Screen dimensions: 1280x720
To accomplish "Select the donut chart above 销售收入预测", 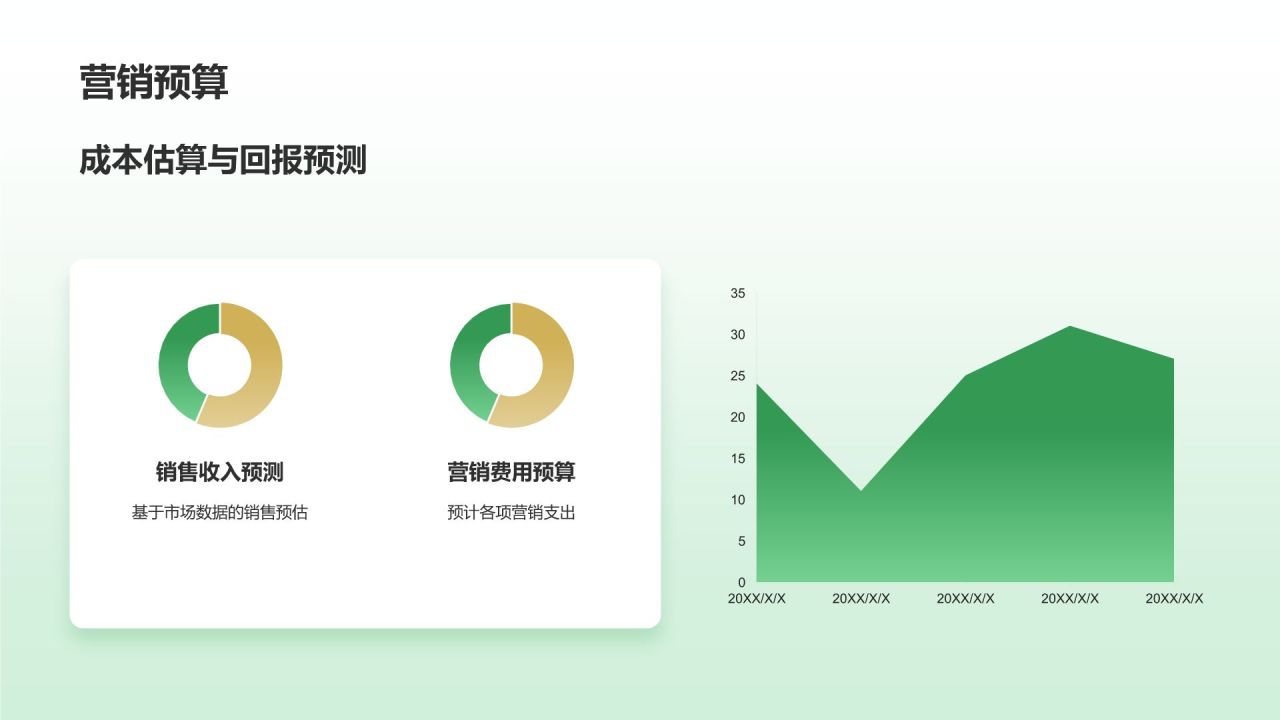I will coord(220,365).
